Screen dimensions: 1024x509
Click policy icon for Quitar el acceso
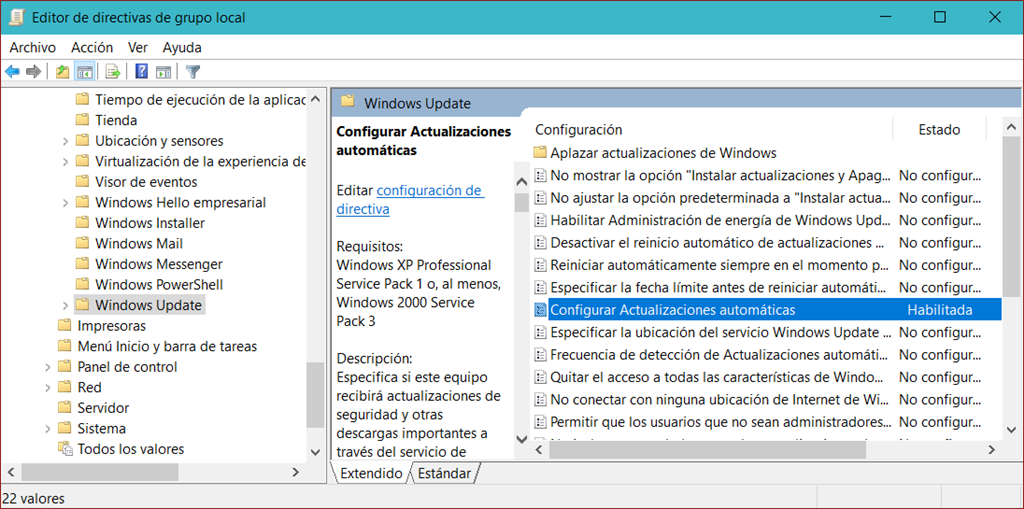coord(540,378)
